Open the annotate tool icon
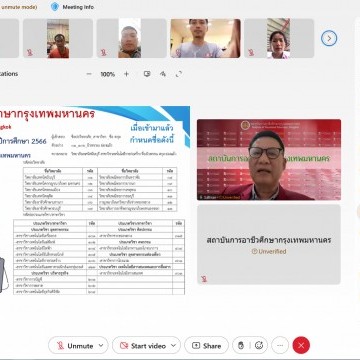This screenshot has height=360, width=360. (163, 74)
